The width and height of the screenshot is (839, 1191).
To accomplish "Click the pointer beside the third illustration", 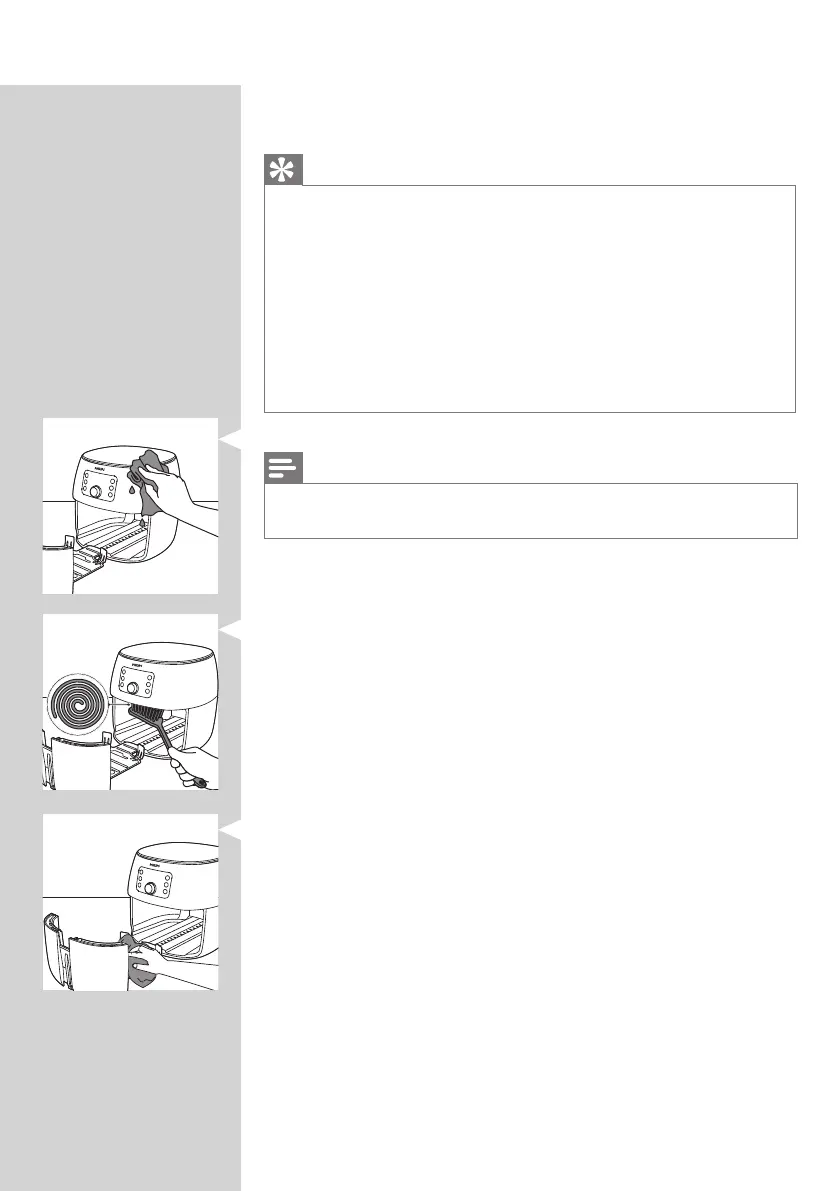I will [231, 829].
